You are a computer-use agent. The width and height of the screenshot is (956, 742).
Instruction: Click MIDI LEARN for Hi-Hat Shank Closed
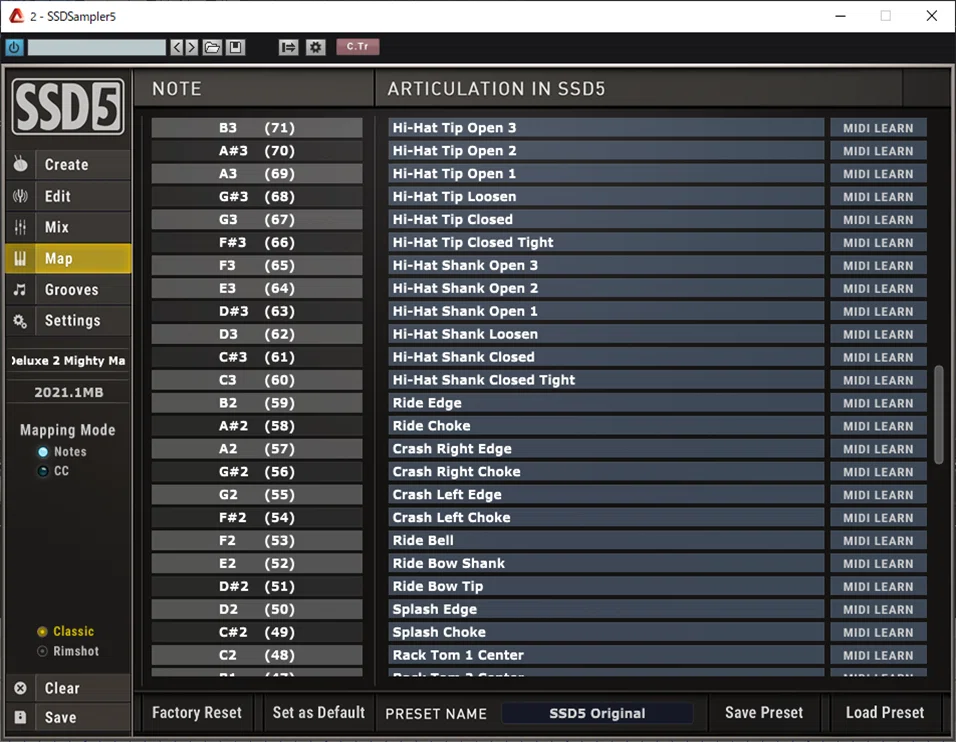point(878,357)
